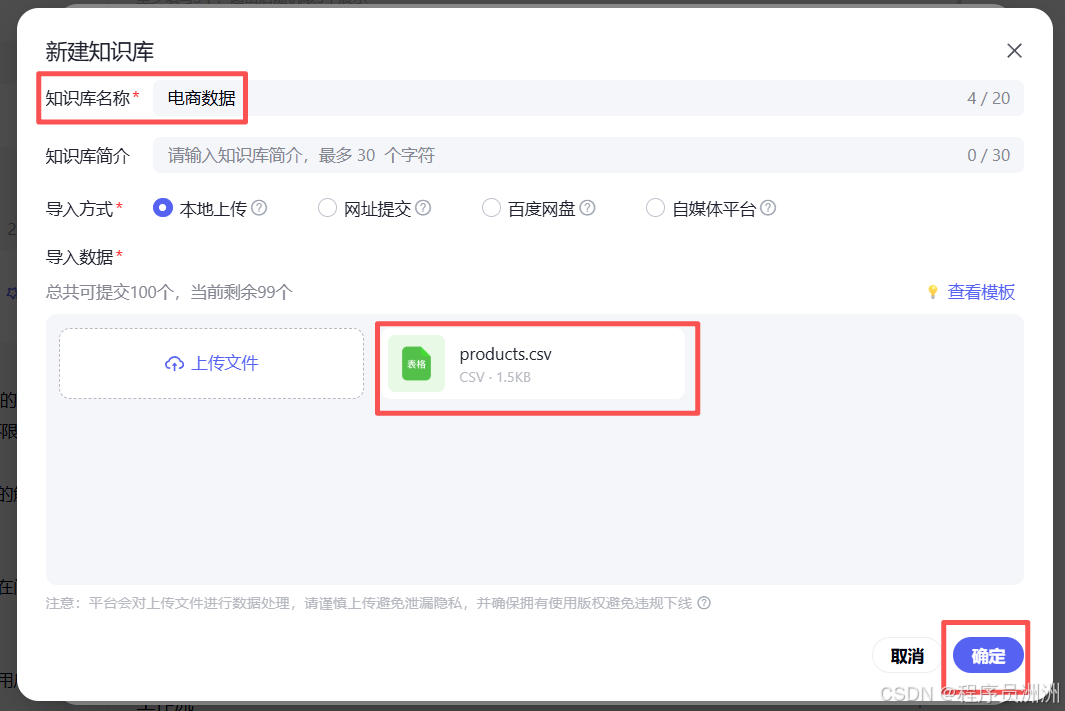The width and height of the screenshot is (1065, 711).
Task: Click the 知识库名称 input field
Action: click(588, 98)
